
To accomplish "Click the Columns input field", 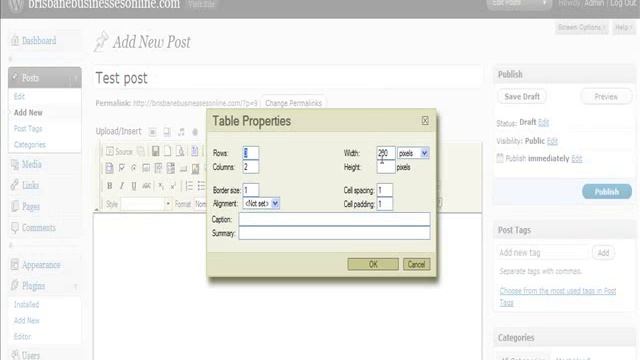I will point(251,167).
